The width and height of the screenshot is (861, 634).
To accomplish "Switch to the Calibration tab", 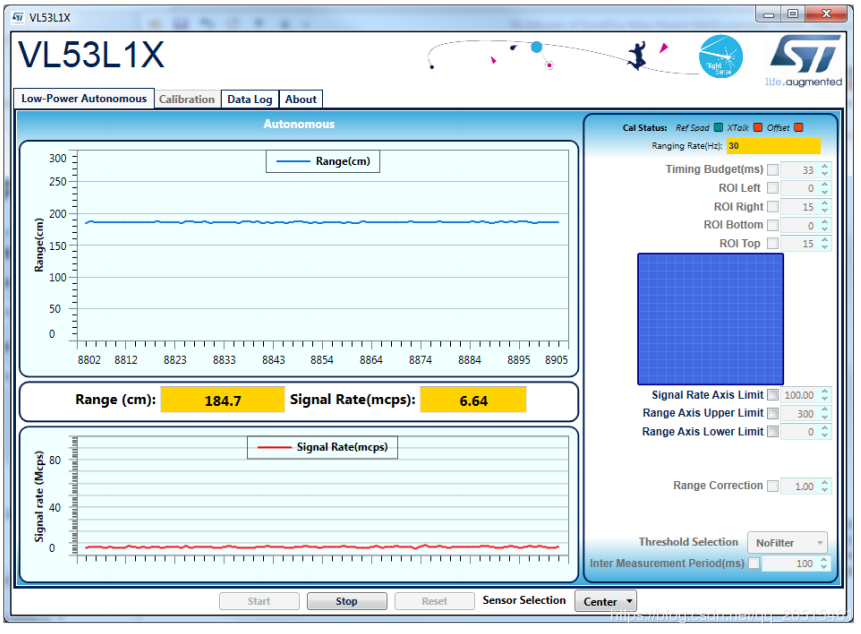I will click(187, 99).
